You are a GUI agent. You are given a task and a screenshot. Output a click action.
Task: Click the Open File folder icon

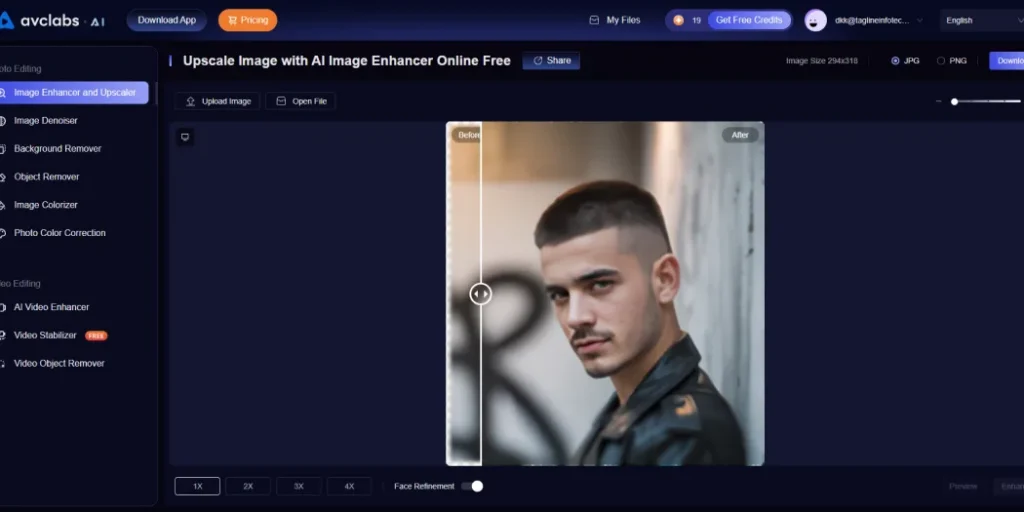pyautogui.click(x=281, y=101)
